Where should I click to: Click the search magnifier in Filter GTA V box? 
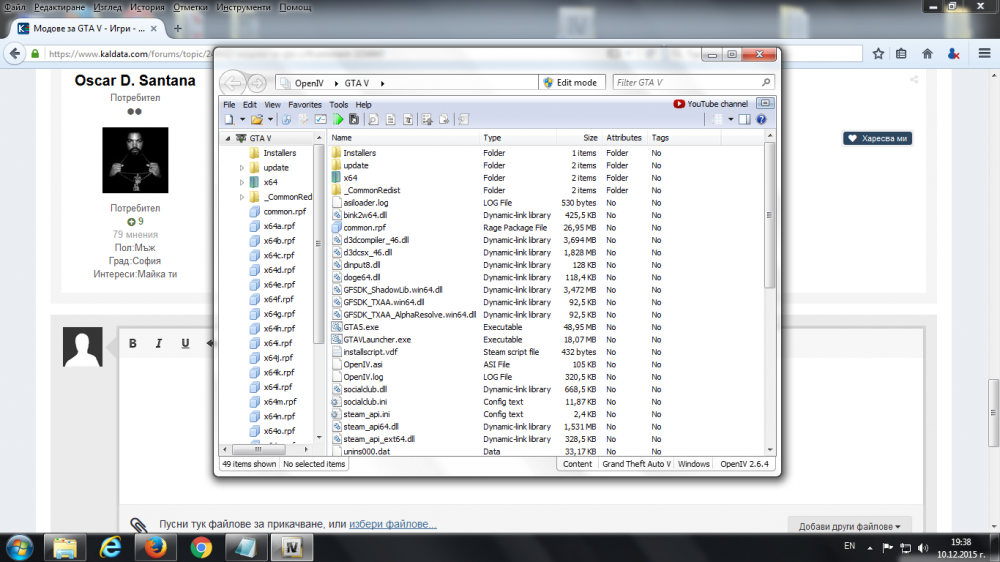click(x=766, y=82)
